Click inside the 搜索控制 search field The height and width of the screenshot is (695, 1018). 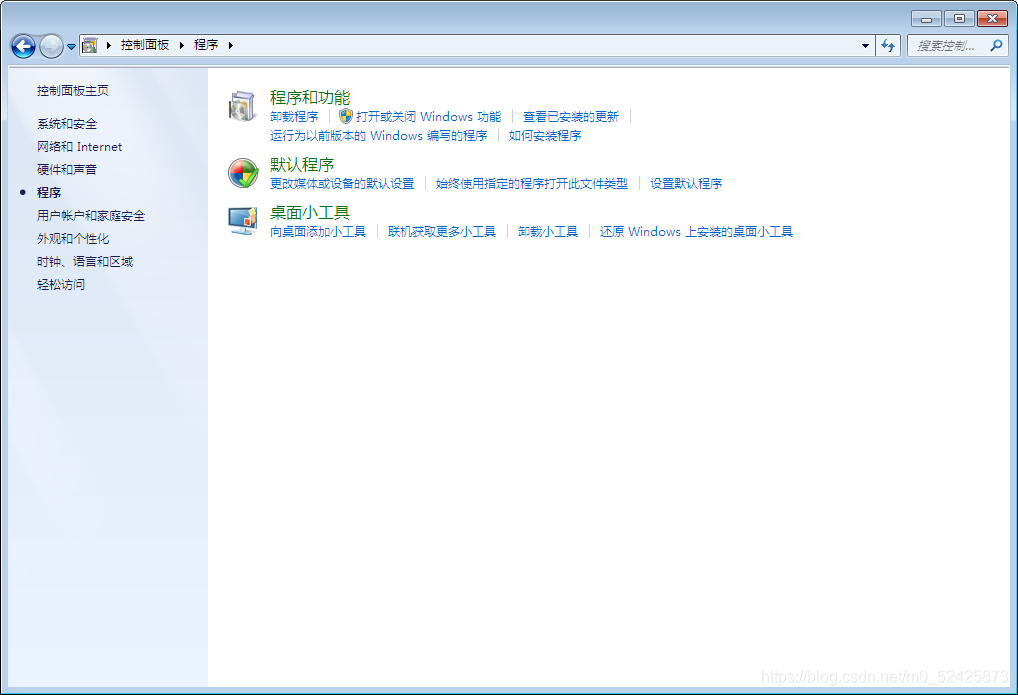pyautogui.click(x=945, y=45)
